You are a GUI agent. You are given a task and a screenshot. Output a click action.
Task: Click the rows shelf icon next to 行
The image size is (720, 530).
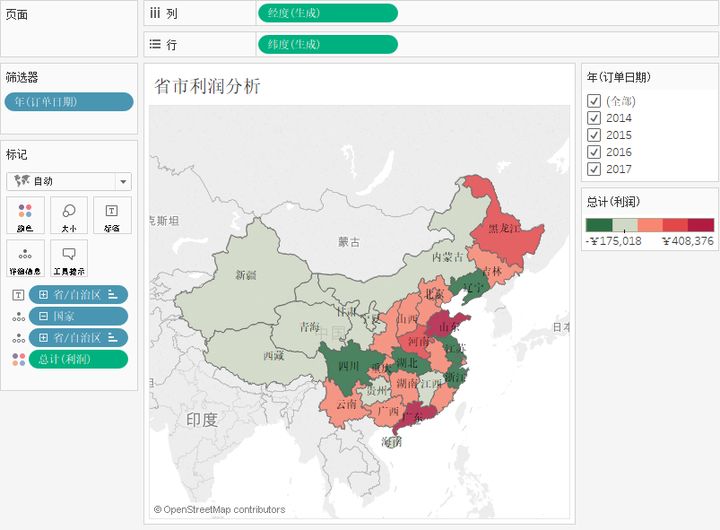[155, 45]
